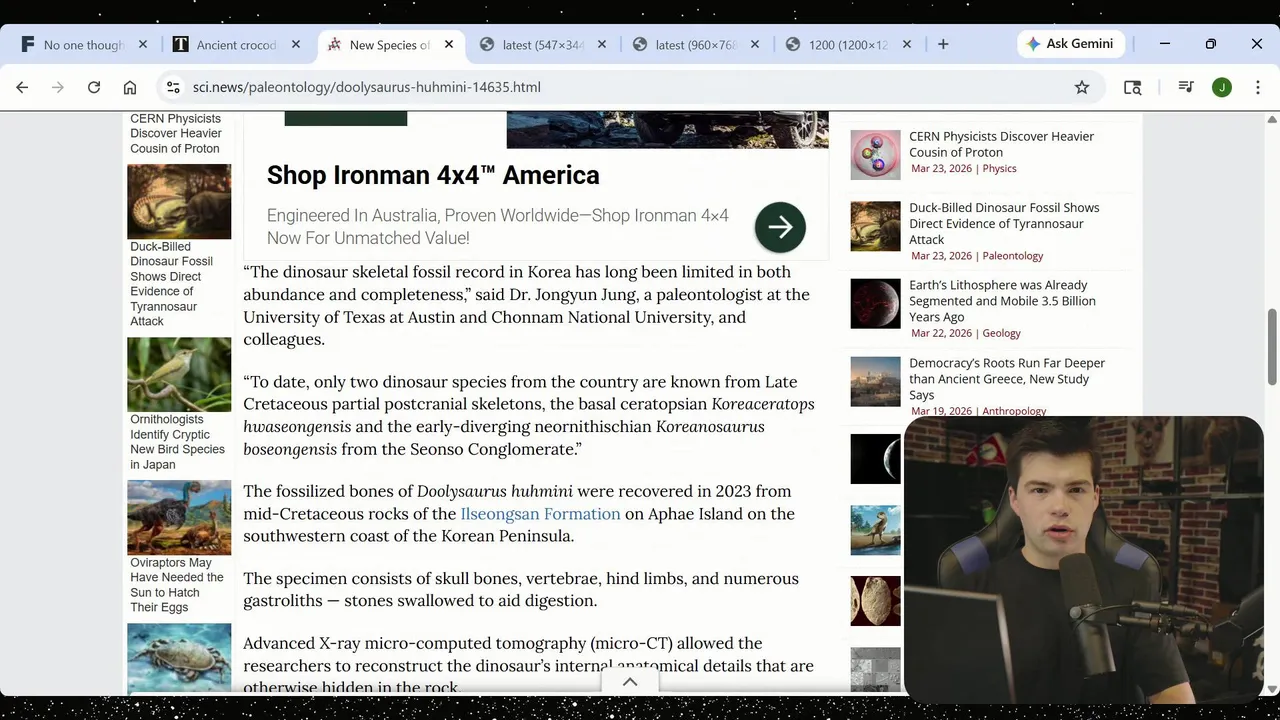The image size is (1280, 720).
Task: Click the red Earth lithosphere thumbnail
Action: pyautogui.click(x=875, y=304)
